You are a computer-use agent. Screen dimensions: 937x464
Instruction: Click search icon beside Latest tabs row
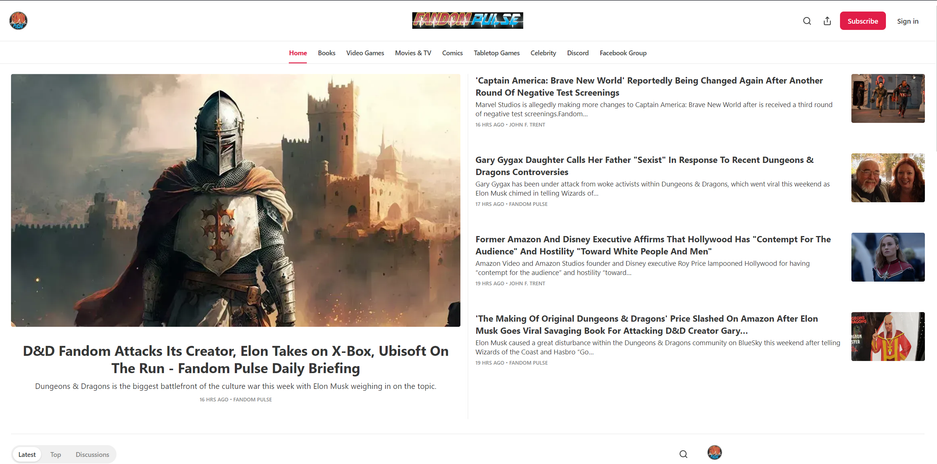683,454
